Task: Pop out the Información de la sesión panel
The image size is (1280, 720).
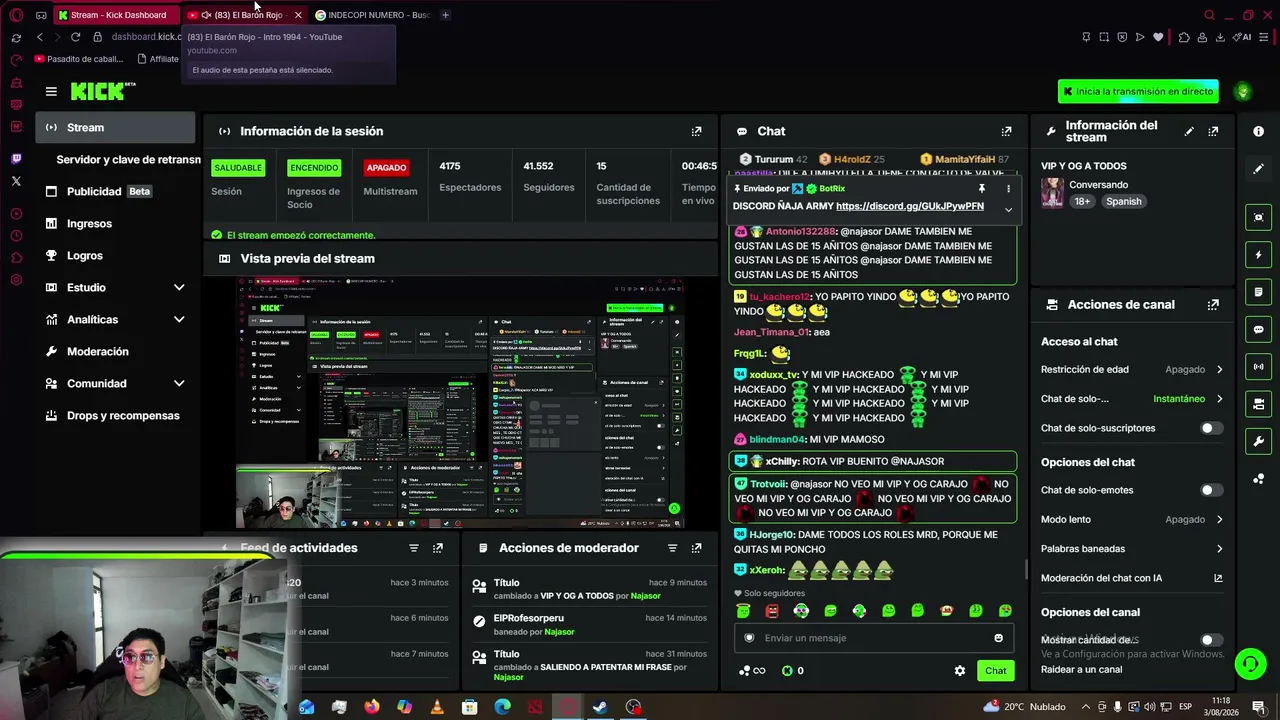Action: click(x=697, y=131)
